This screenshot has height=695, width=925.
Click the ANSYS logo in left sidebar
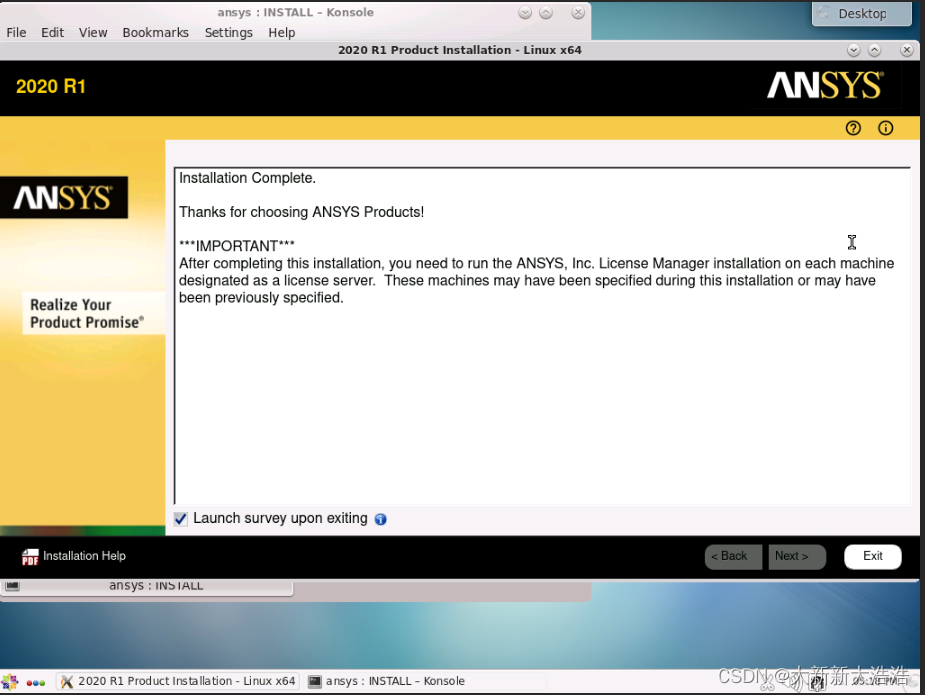(x=62, y=198)
